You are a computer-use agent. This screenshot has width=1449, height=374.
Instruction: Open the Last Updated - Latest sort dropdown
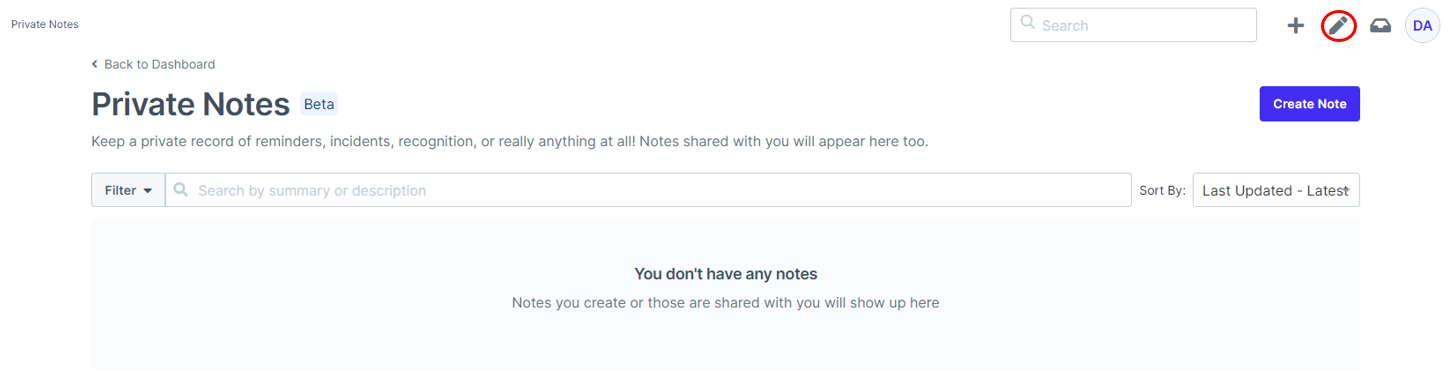(x=1276, y=190)
